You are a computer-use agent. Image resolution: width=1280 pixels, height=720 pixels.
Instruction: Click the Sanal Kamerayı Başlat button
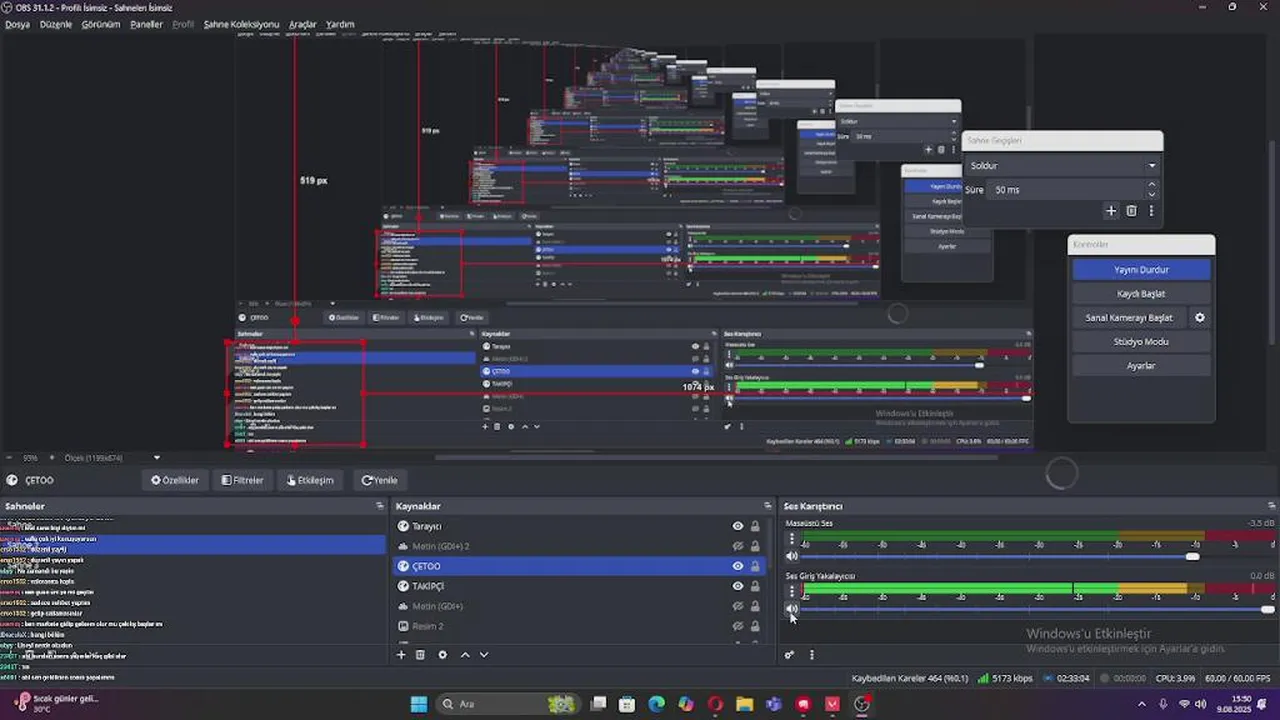tap(1129, 318)
